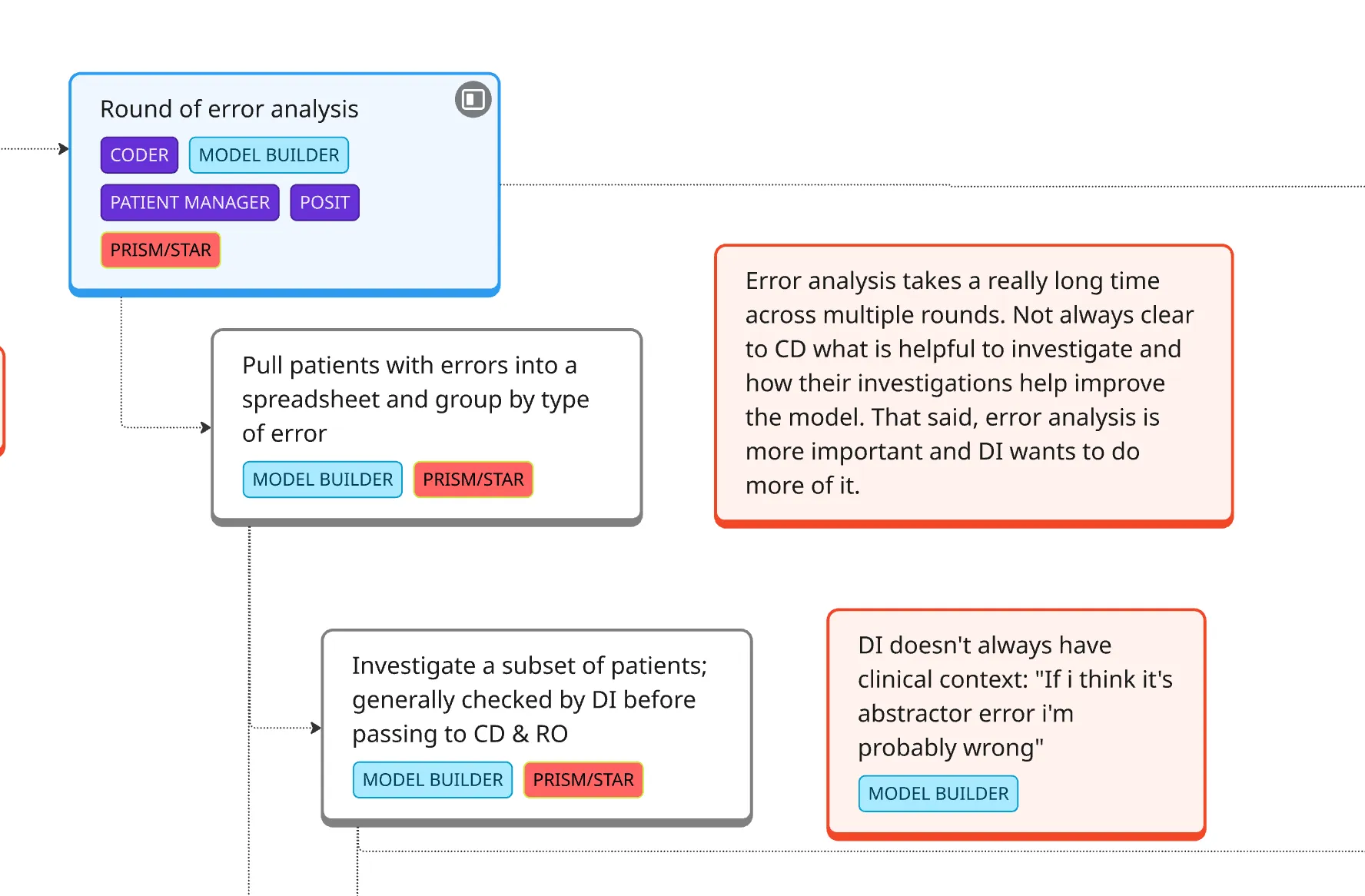Screen dimensions: 1365x896
Task: Click the MODEL BUILDER tag on Round of error analysis
Action: pos(269,155)
